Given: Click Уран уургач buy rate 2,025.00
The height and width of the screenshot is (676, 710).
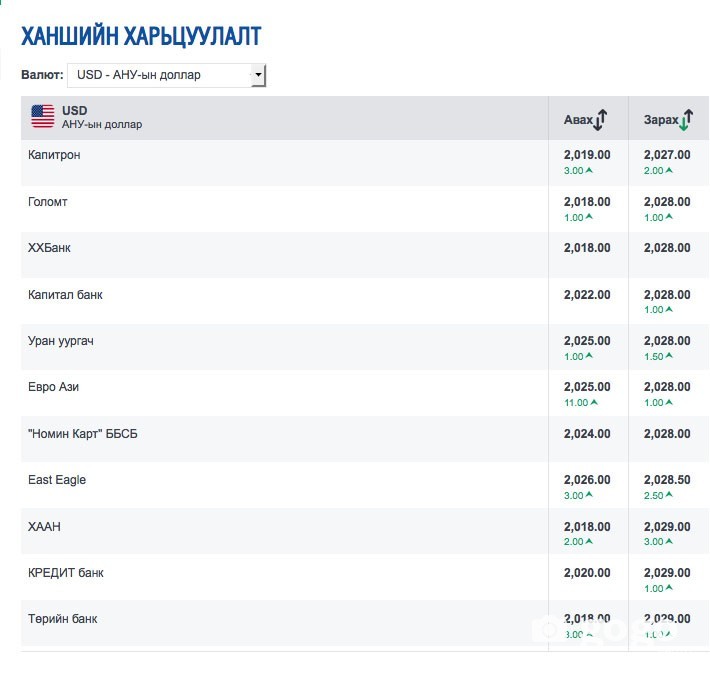Looking at the screenshot, I should click(x=587, y=341).
